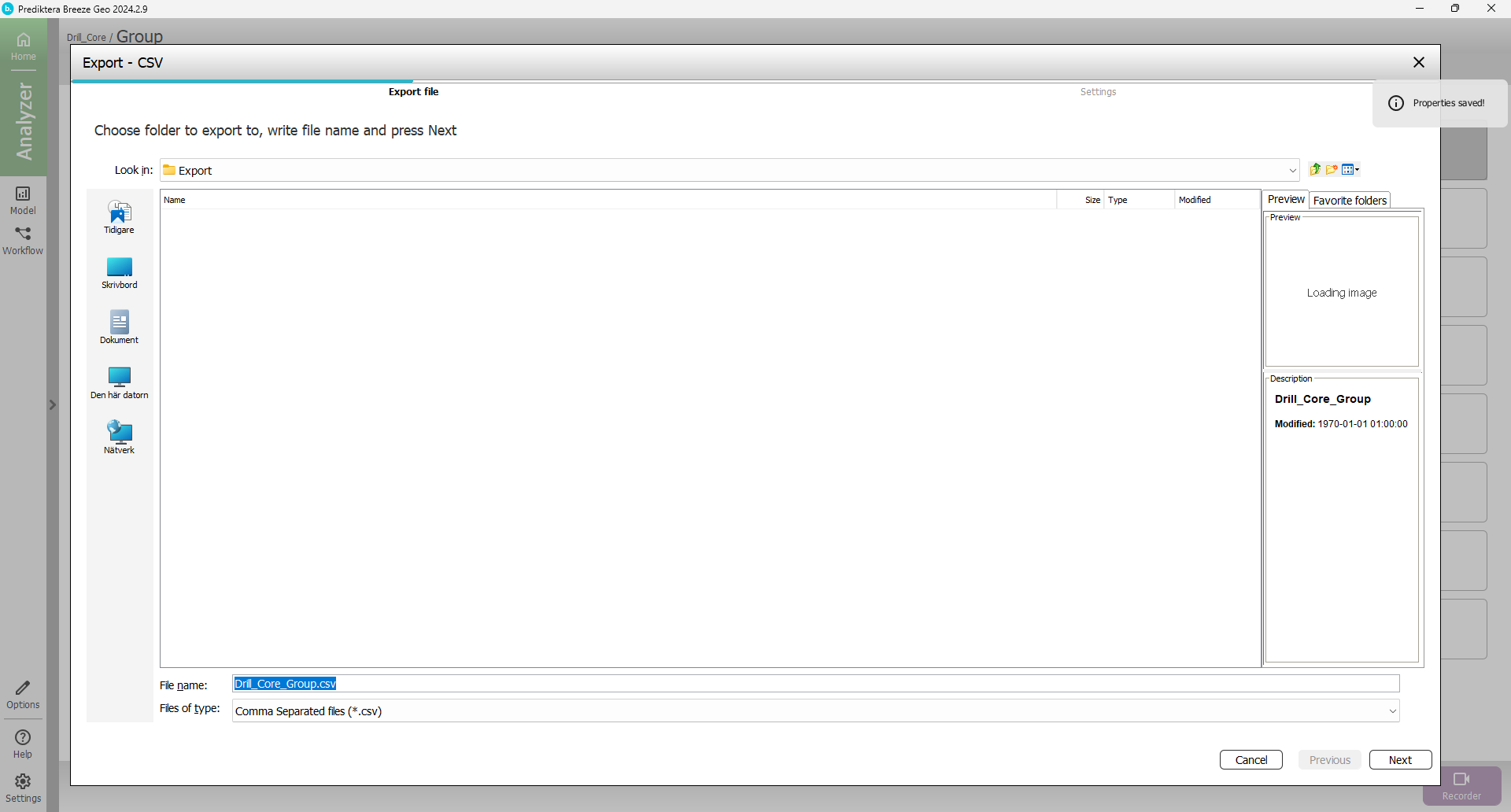Viewport: 1511px width, 812px height.
Task: Close the Export - CSV dialog
Action: point(1418,62)
